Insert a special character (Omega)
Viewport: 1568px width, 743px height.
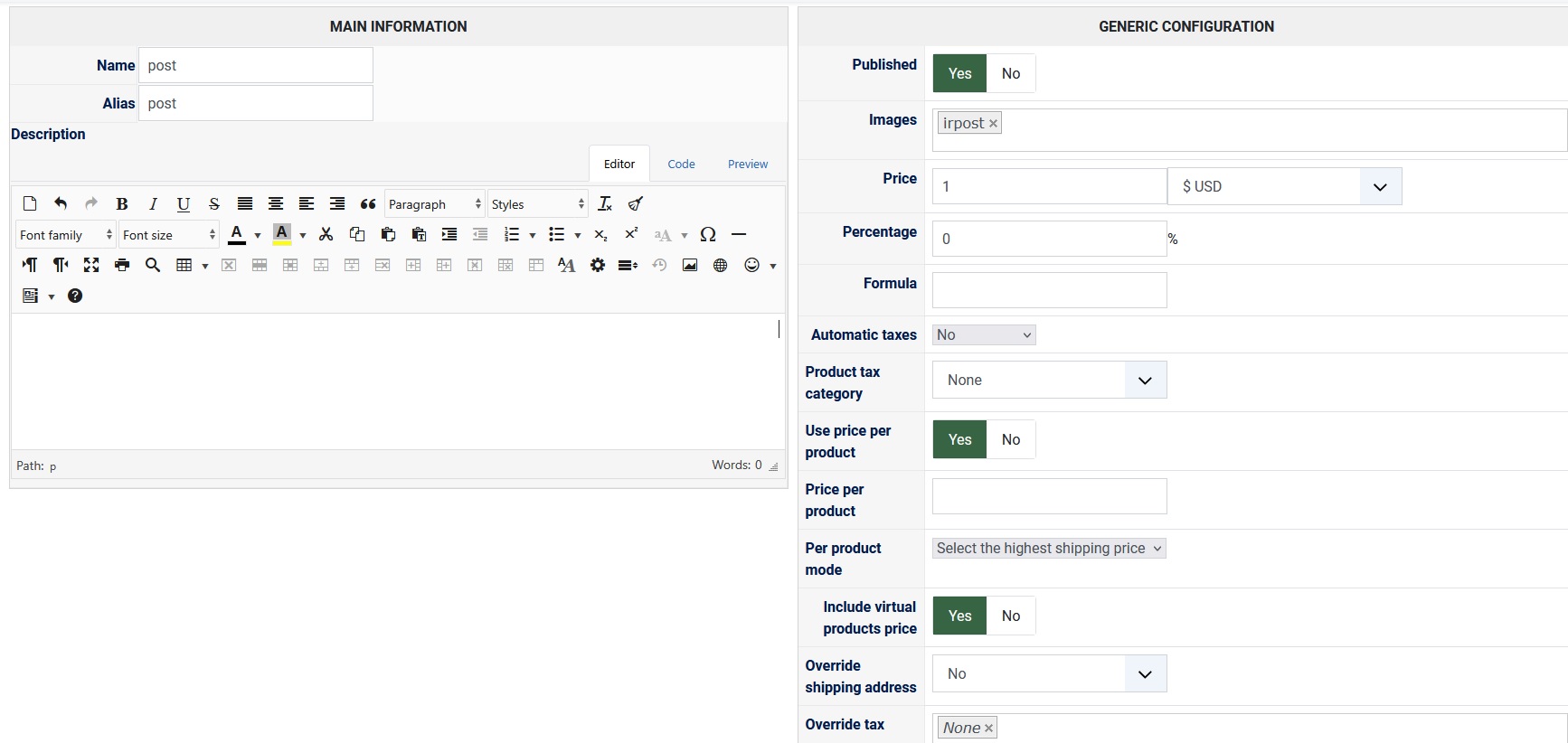click(708, 235)
